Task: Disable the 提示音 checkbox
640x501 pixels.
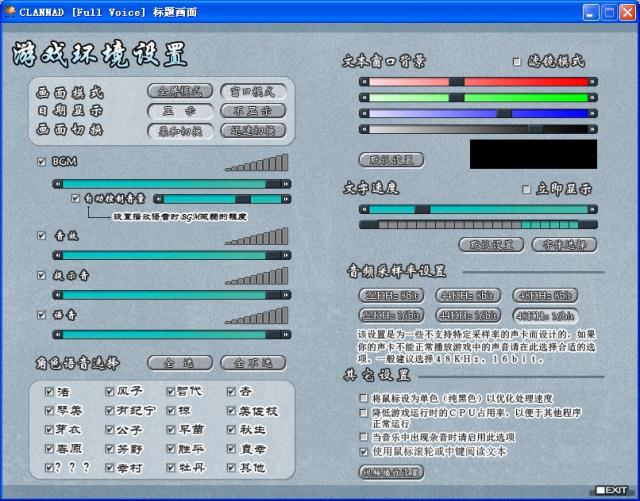Action: pos(41,275)
